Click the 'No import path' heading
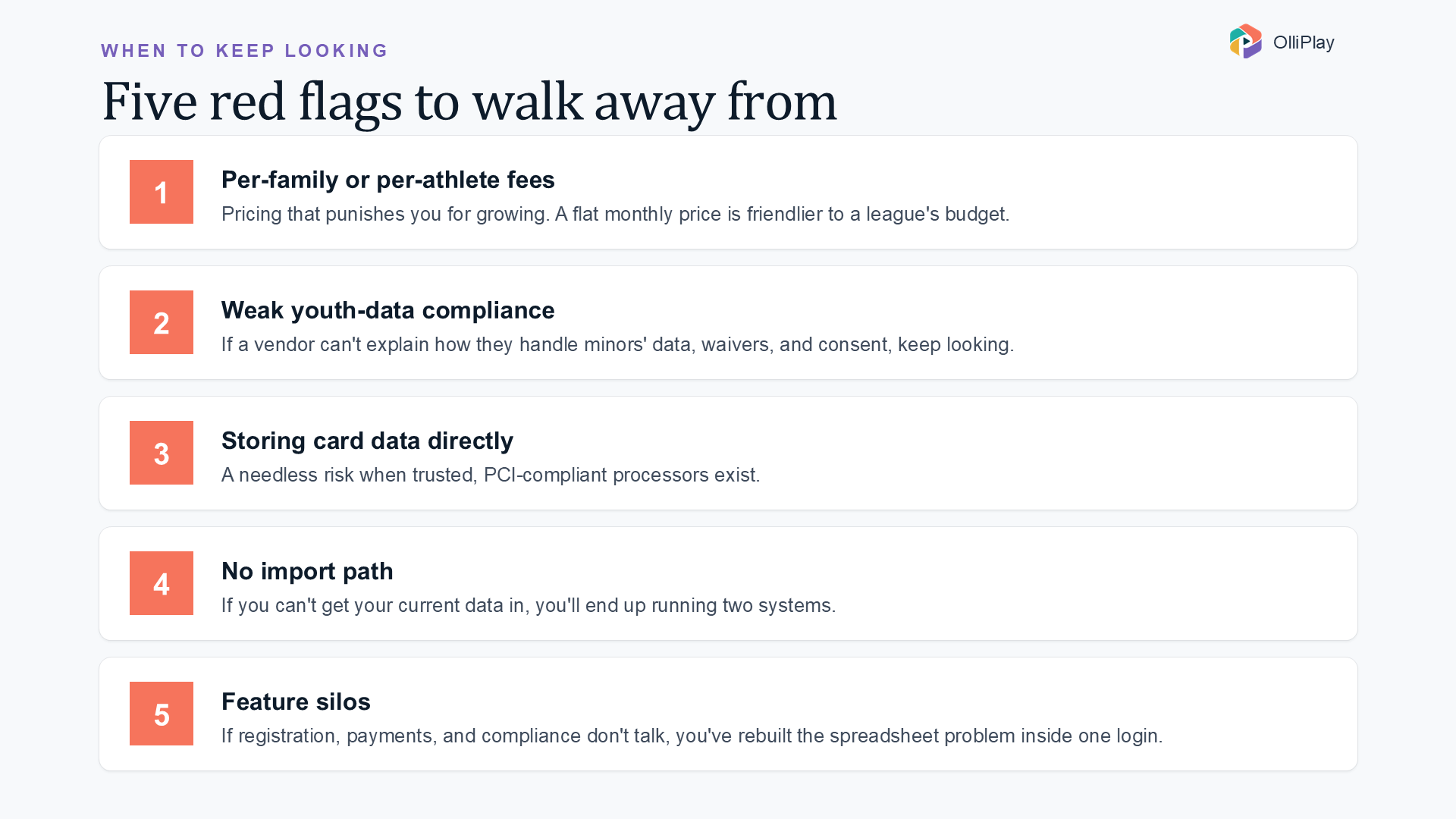The width and height of the screenshot is (1456, 819). coord(307,571)
